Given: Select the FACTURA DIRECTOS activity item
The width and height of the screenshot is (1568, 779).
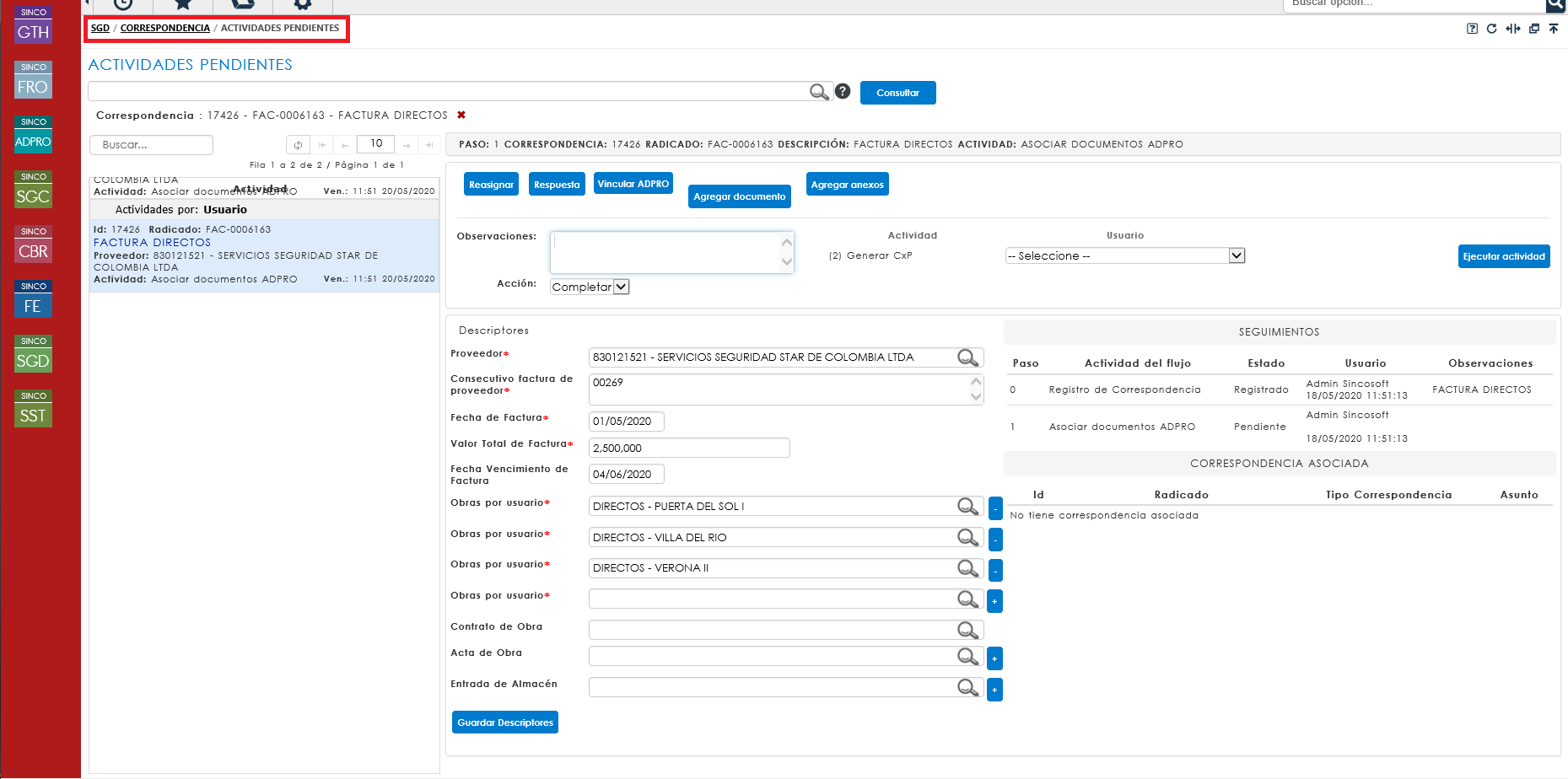Looking at the screenshot, I should pos(265,255).
